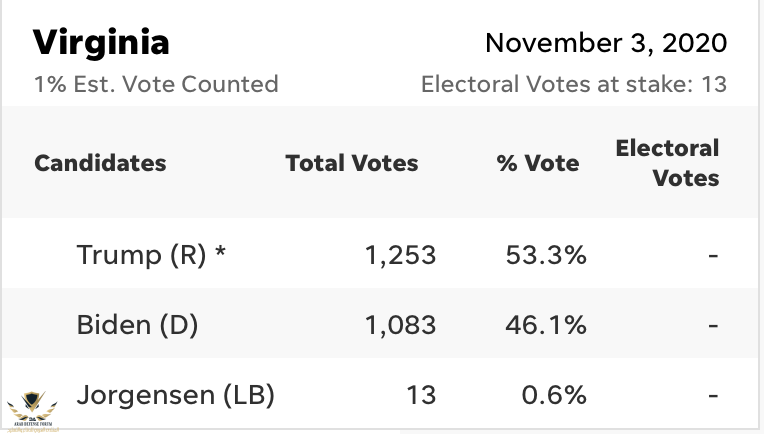Click the electoral votes dash for Trump

(x=712, y=256)
